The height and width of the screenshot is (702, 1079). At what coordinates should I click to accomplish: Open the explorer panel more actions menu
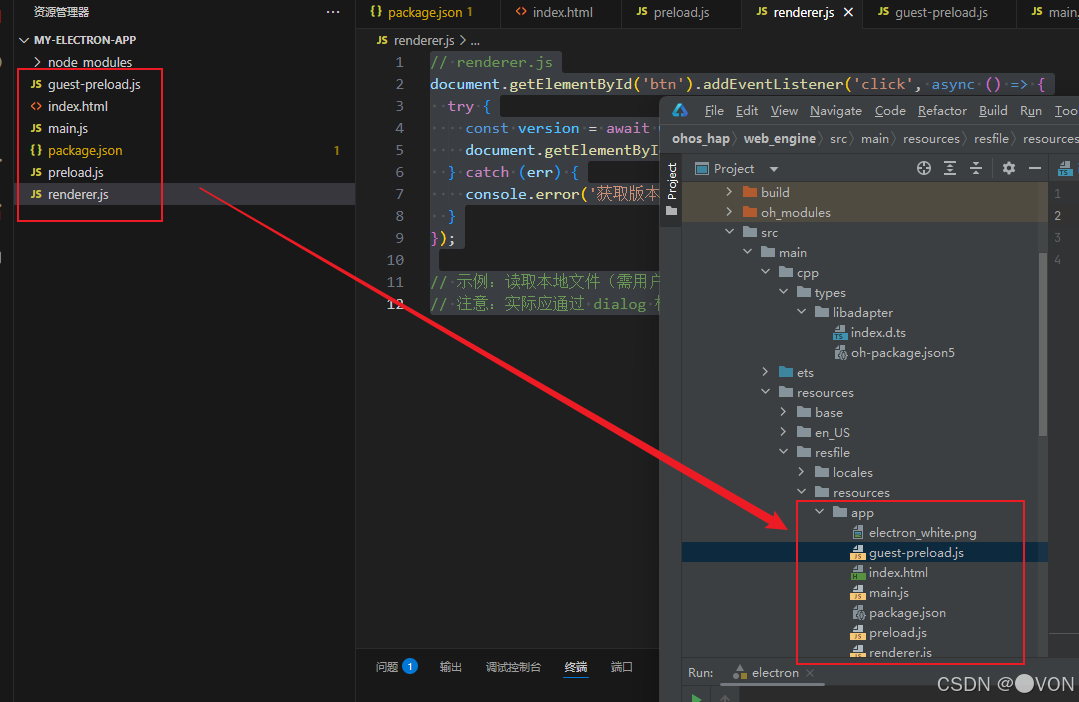pos(333,12)
